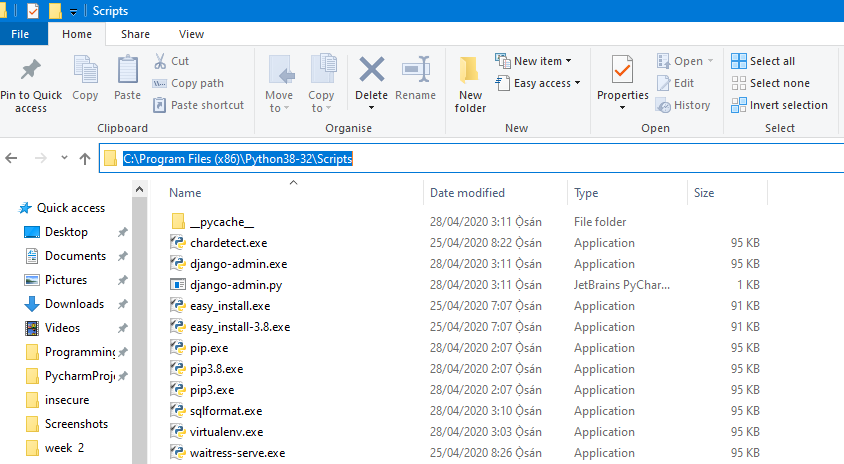Click Paste shortcut option
This screenshot has width=844, height=464.
(x=198, y=105)
